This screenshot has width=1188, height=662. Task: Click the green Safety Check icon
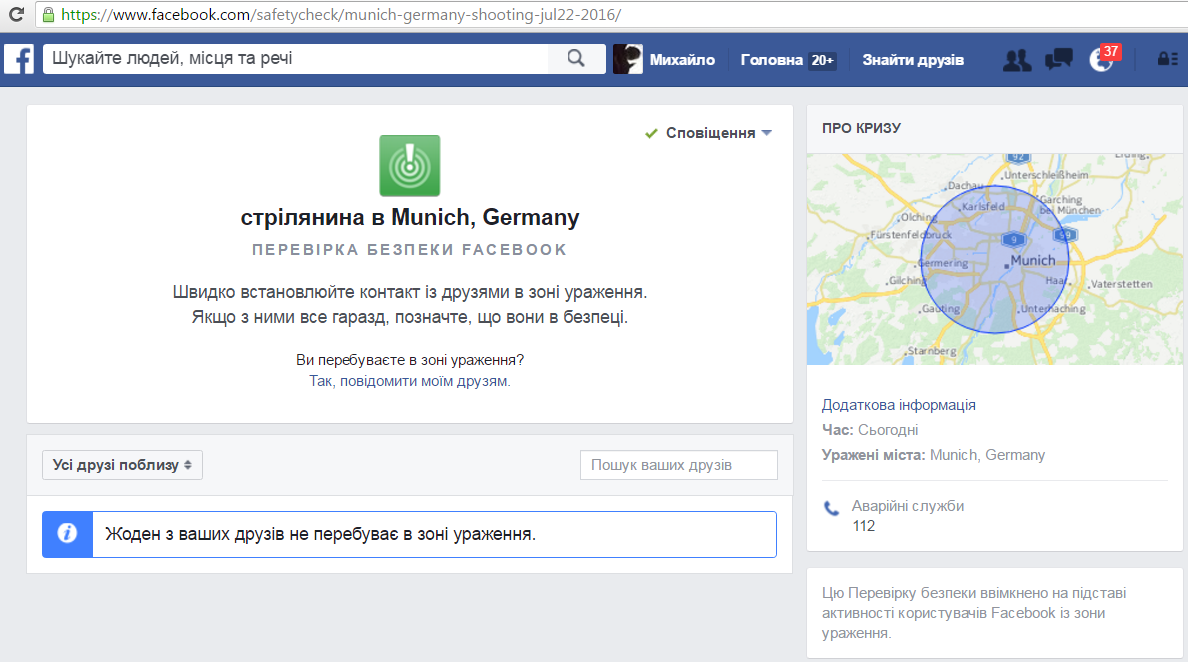pyautogui.click(x=409, y=165)
